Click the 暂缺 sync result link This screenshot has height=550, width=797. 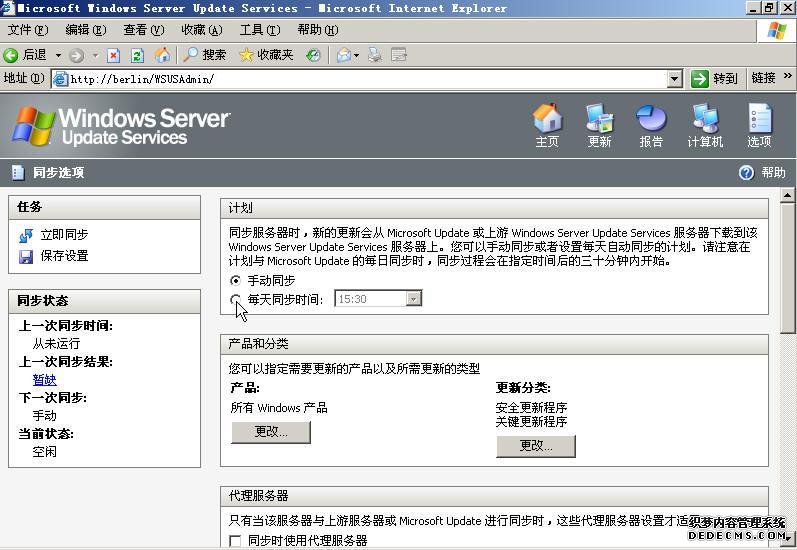45,380
